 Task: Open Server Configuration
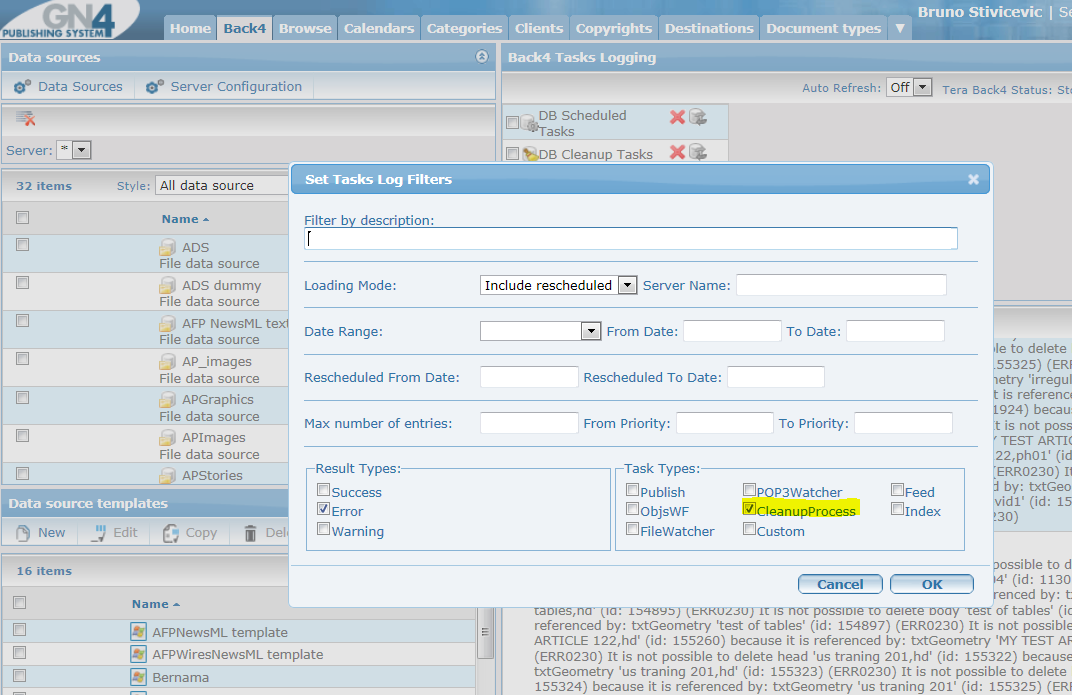coord(224,87)
